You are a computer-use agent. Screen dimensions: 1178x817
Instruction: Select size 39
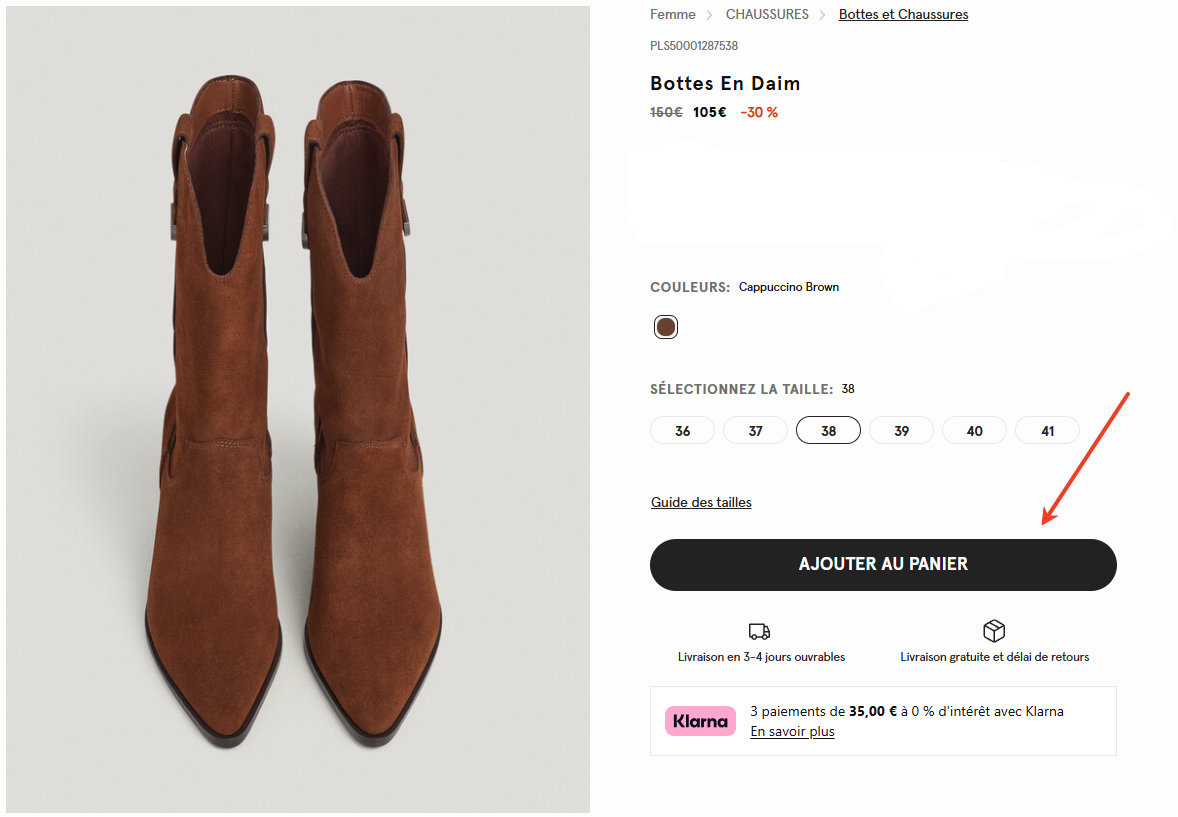(x=901, y=430)
